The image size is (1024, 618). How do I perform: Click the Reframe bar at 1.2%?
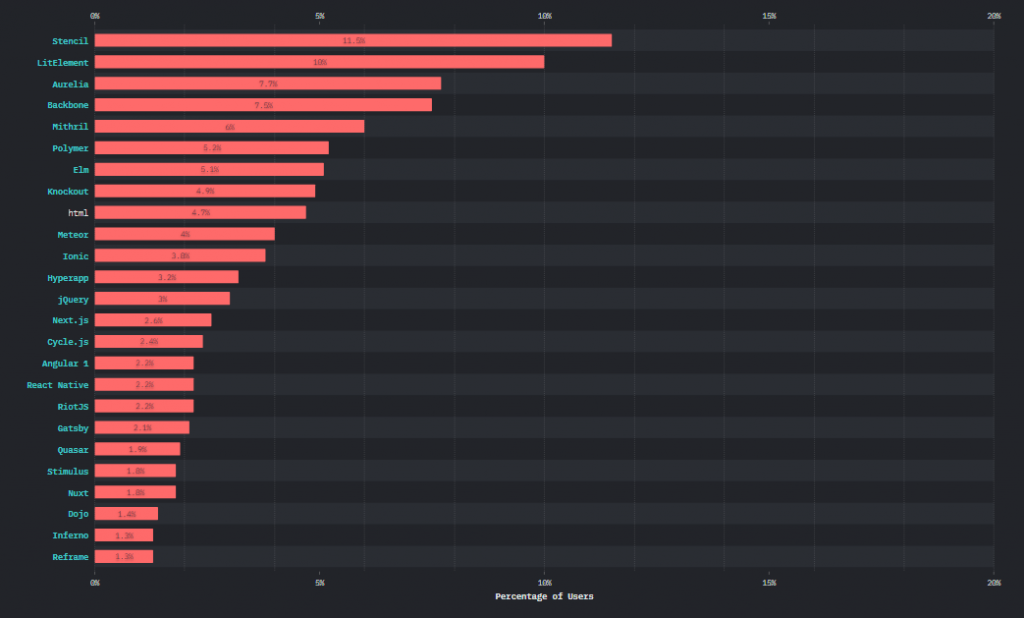tap(123, 556)
